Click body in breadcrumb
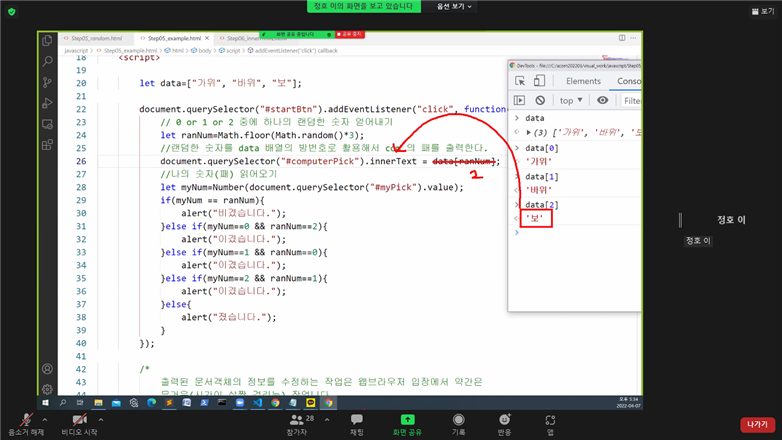Image resolution: width=782 pixels, height=440 pixels. (204, 50)
